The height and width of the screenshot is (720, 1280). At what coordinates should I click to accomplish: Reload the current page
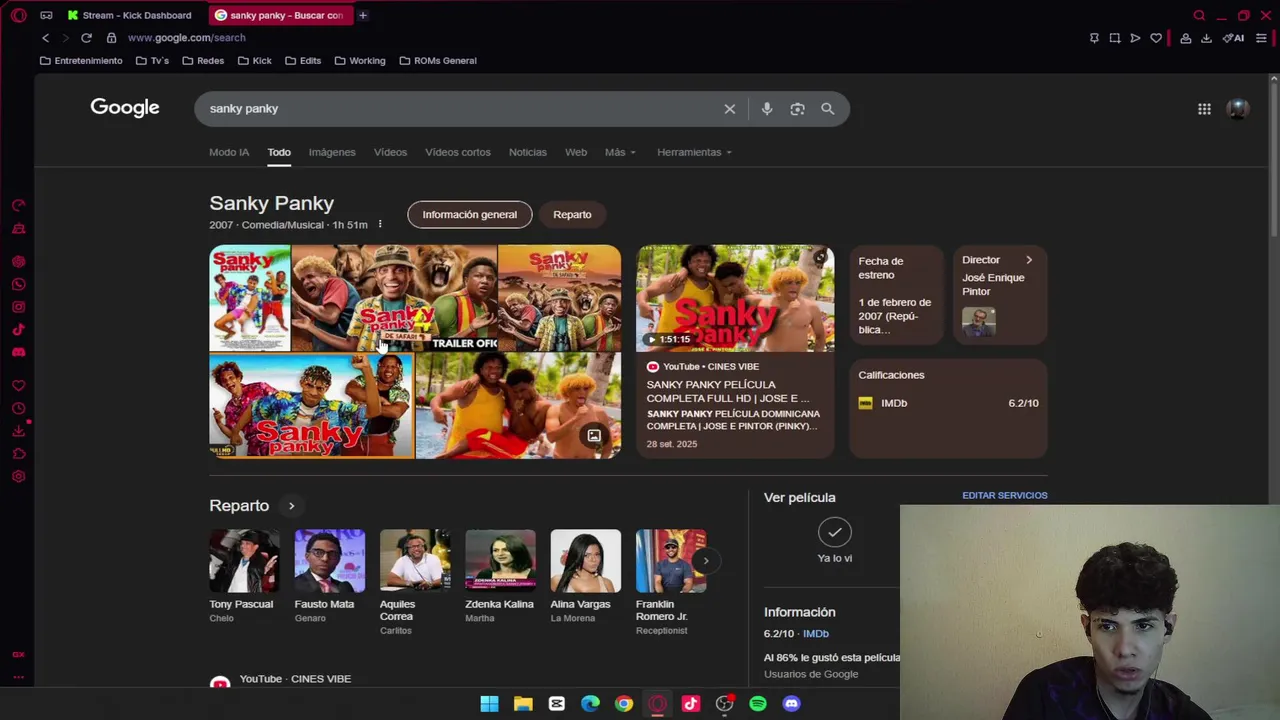pos(86,38)
